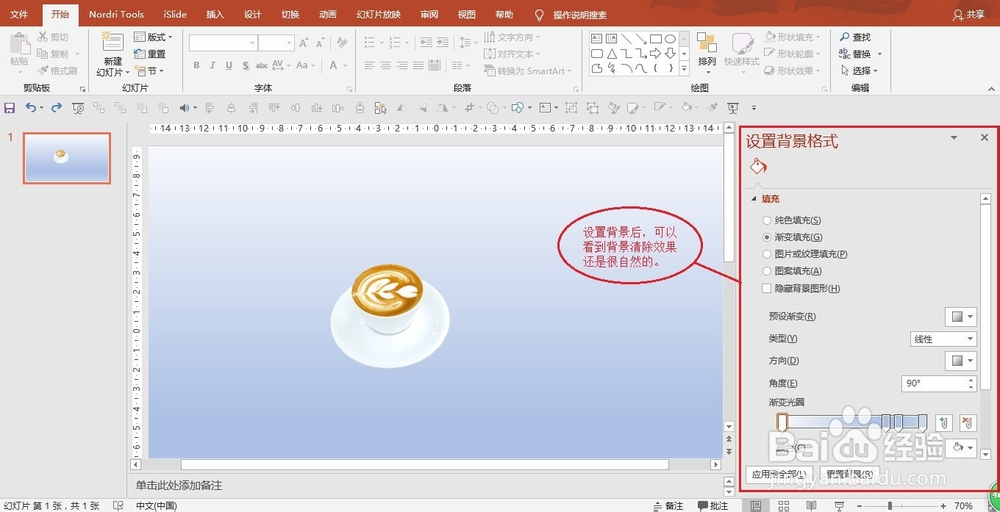
Task: Switch to Design ribbon tab
Action: (x=253, y=14)
